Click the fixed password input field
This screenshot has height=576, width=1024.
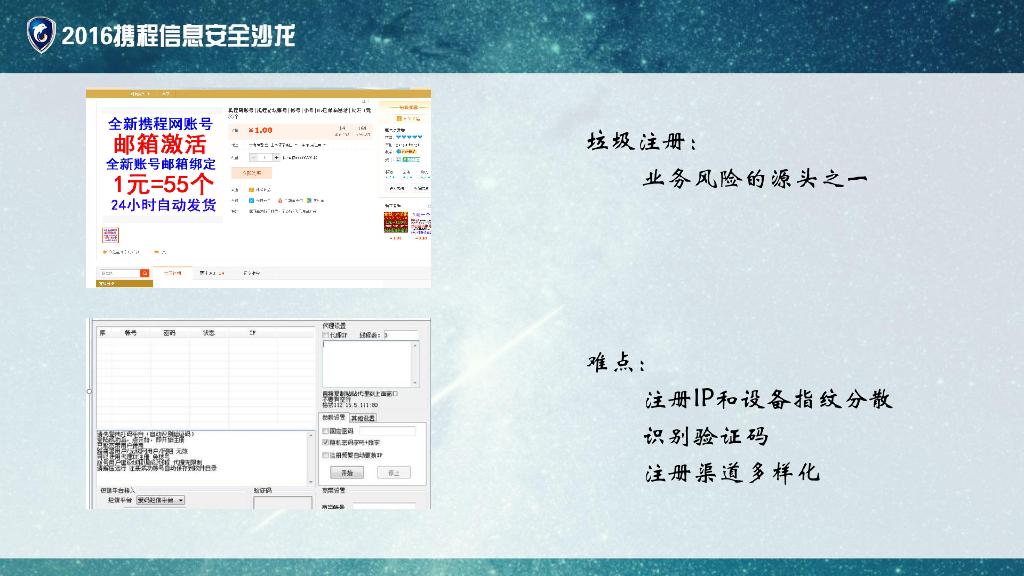tap(387, 431)
